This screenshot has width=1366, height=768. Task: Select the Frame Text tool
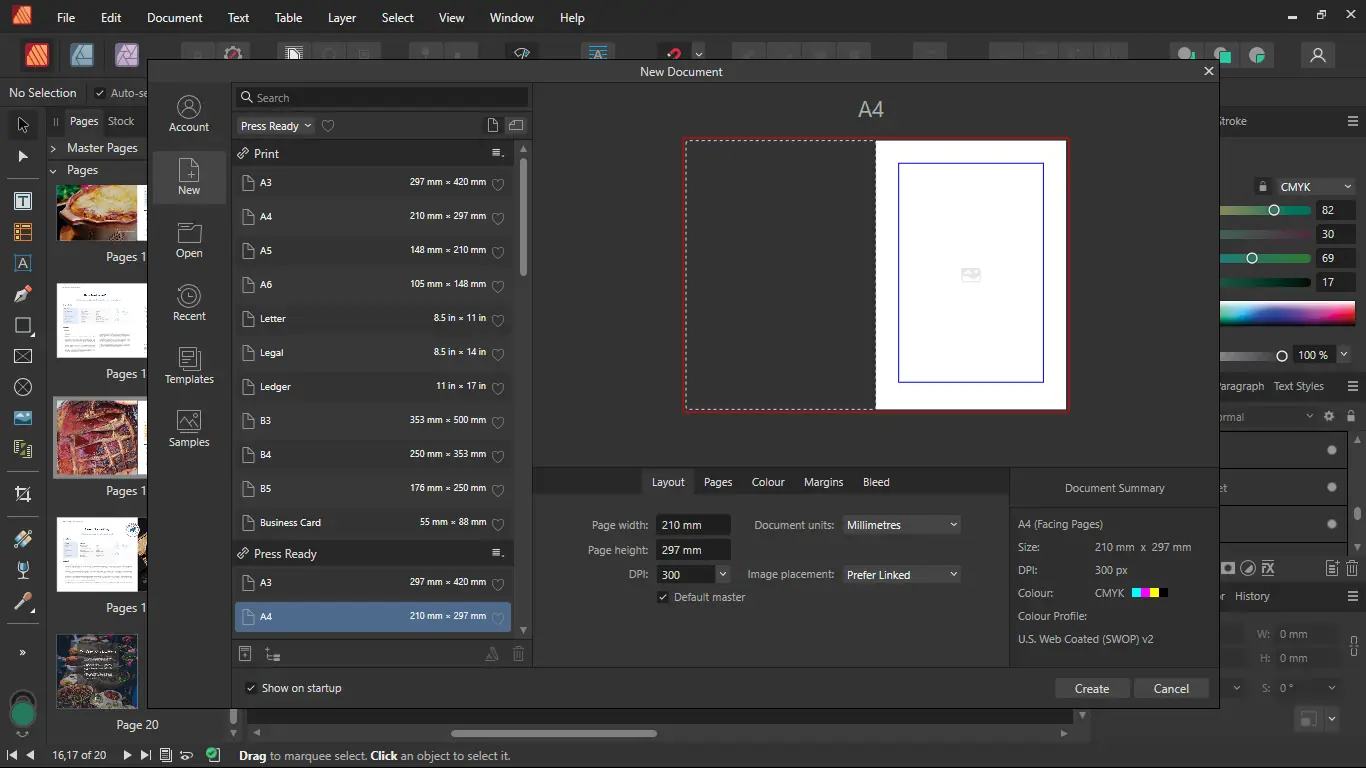tap(23, 201)
